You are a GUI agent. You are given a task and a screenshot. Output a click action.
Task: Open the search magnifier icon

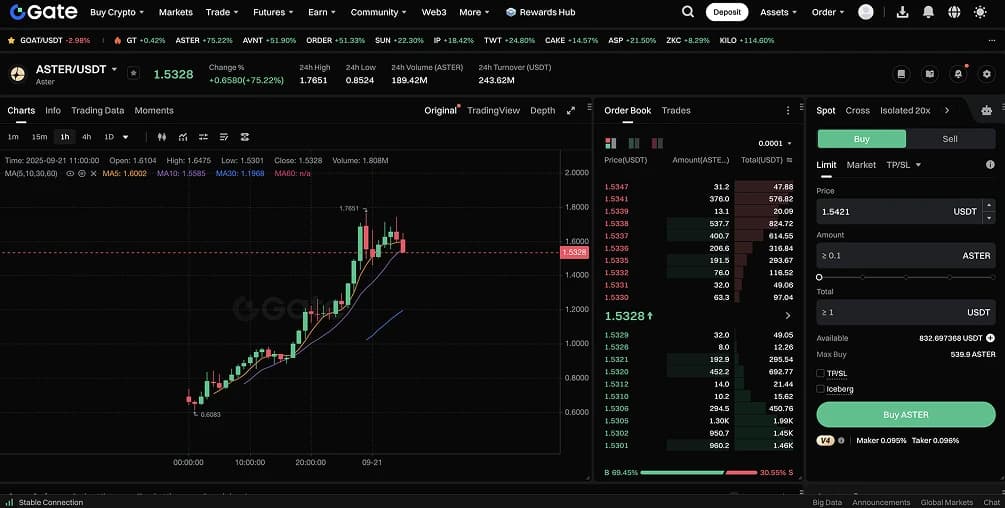[688, 12]
